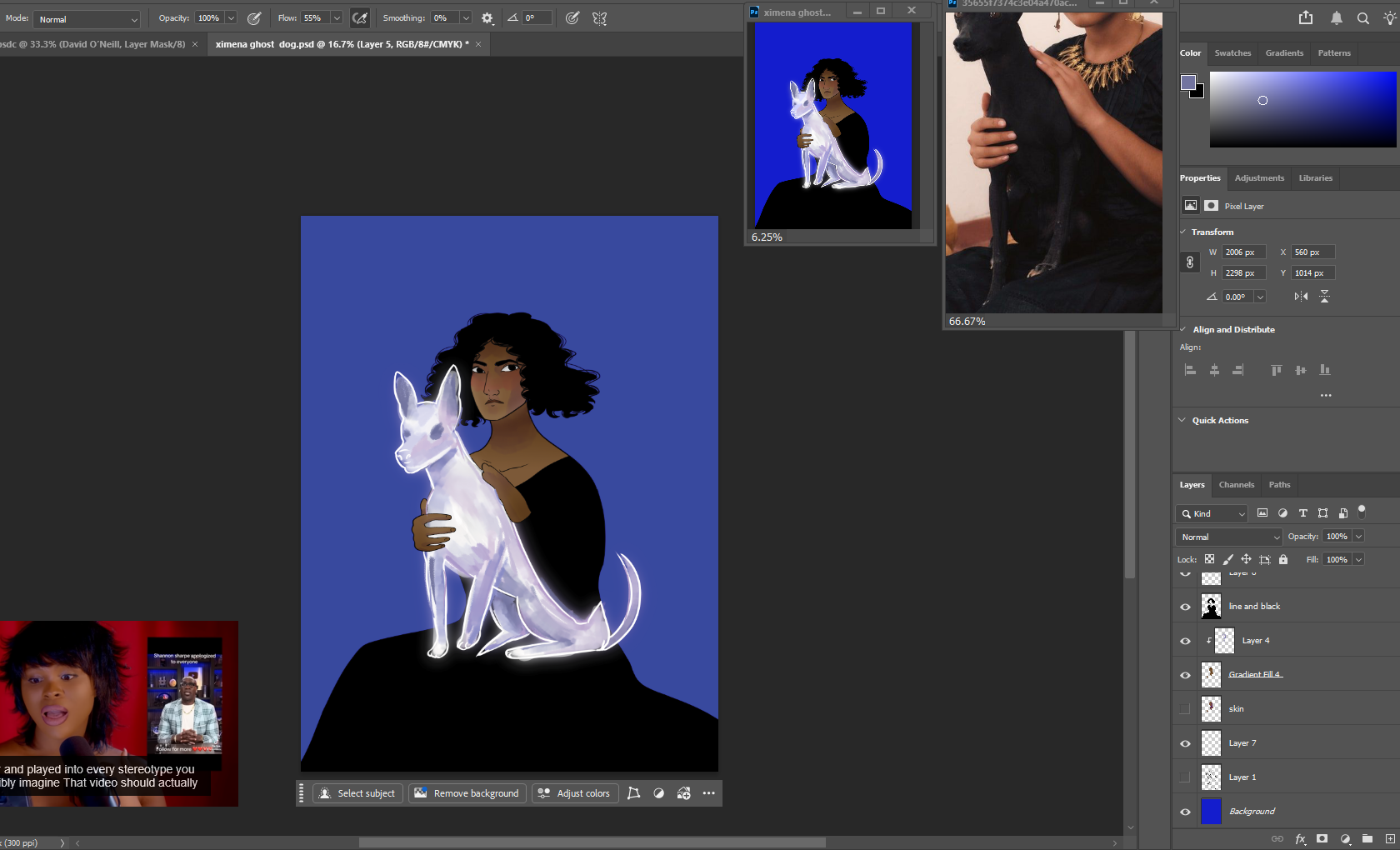Collapse the Transform section
This screenshot has width=1400, height=850.
coord(1182,232)
